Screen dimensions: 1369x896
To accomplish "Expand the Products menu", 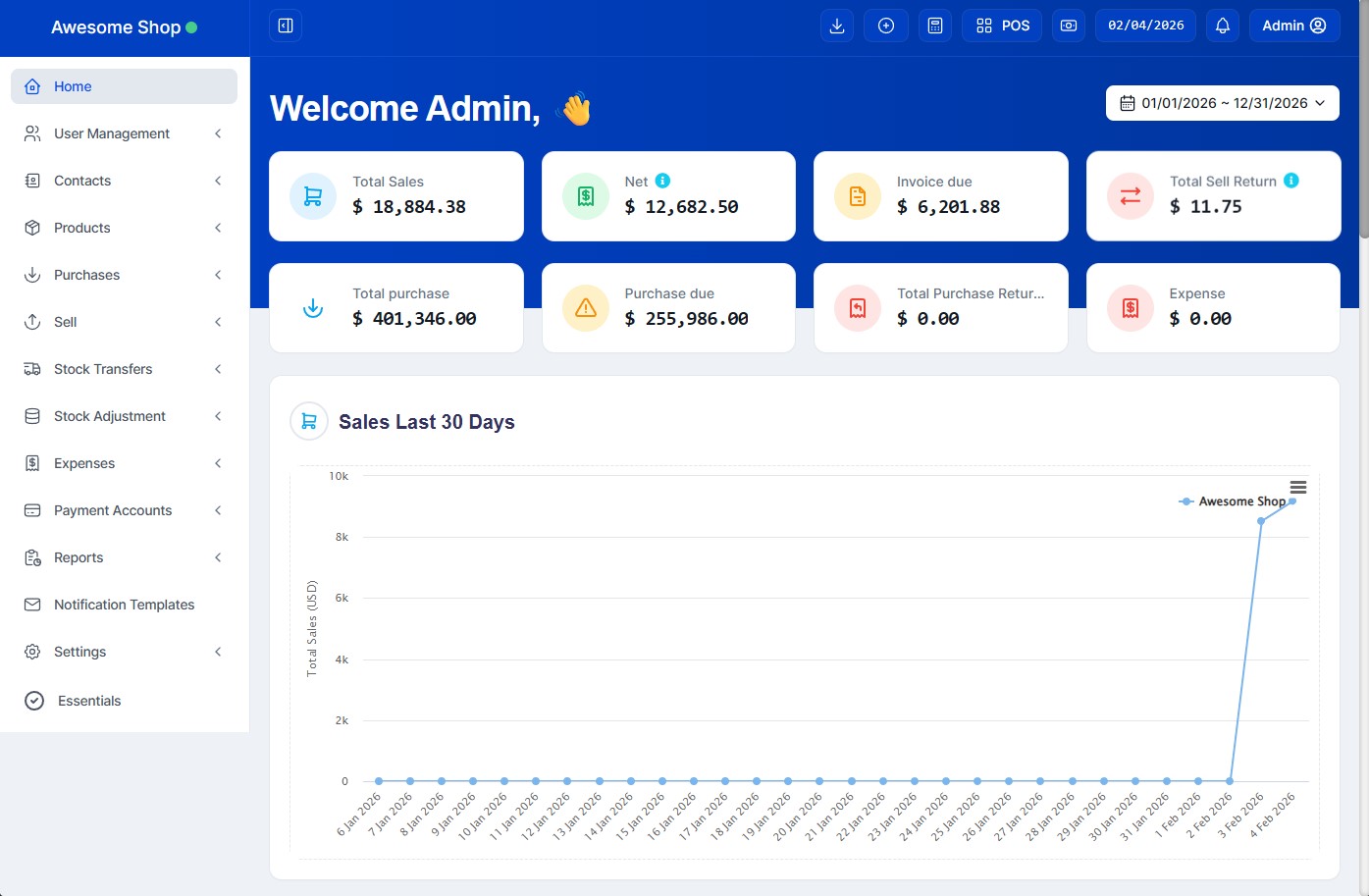I will pyautogui.click(x=124, y=228).
